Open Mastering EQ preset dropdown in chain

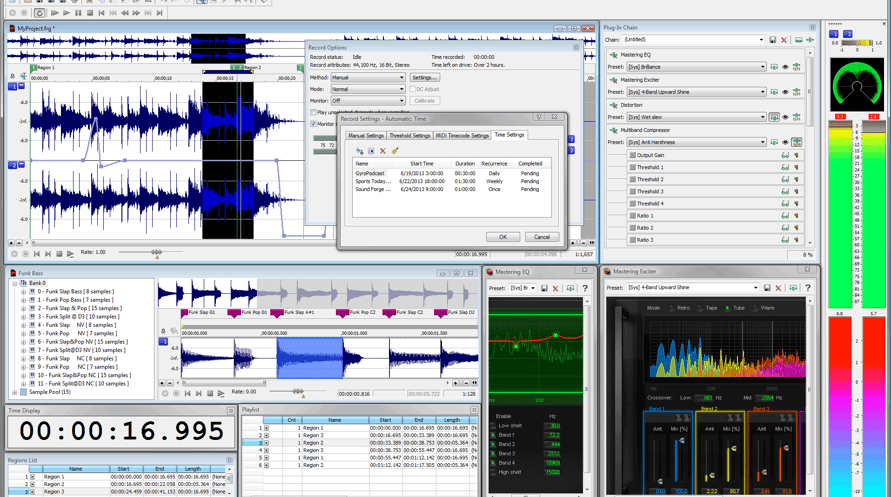coord(763,67)
